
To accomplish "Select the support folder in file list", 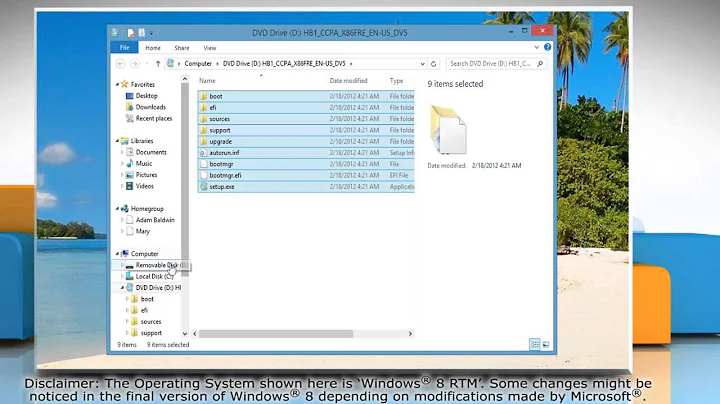I will coord(219,130).
